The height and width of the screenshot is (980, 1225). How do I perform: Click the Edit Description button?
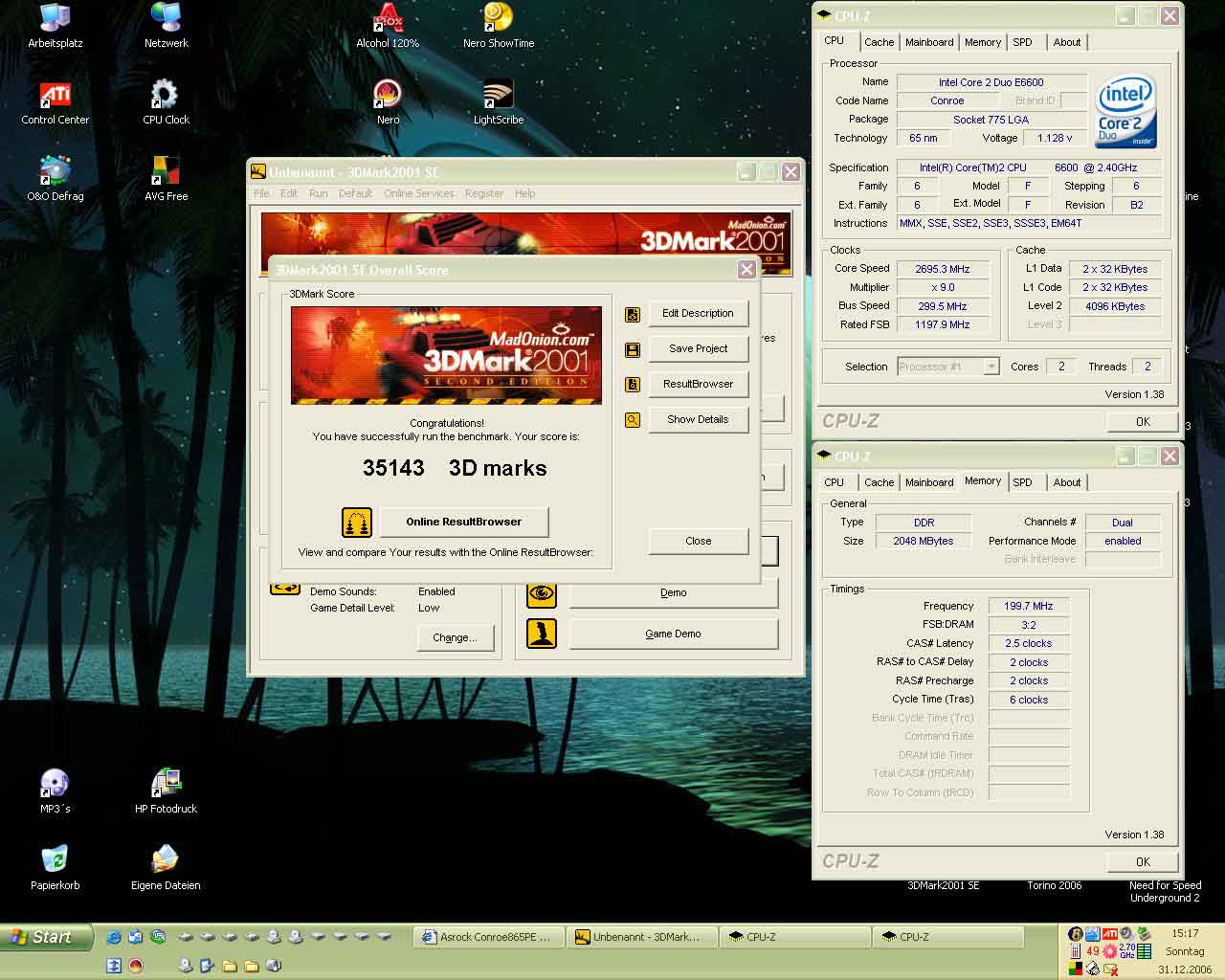[698, 314]
